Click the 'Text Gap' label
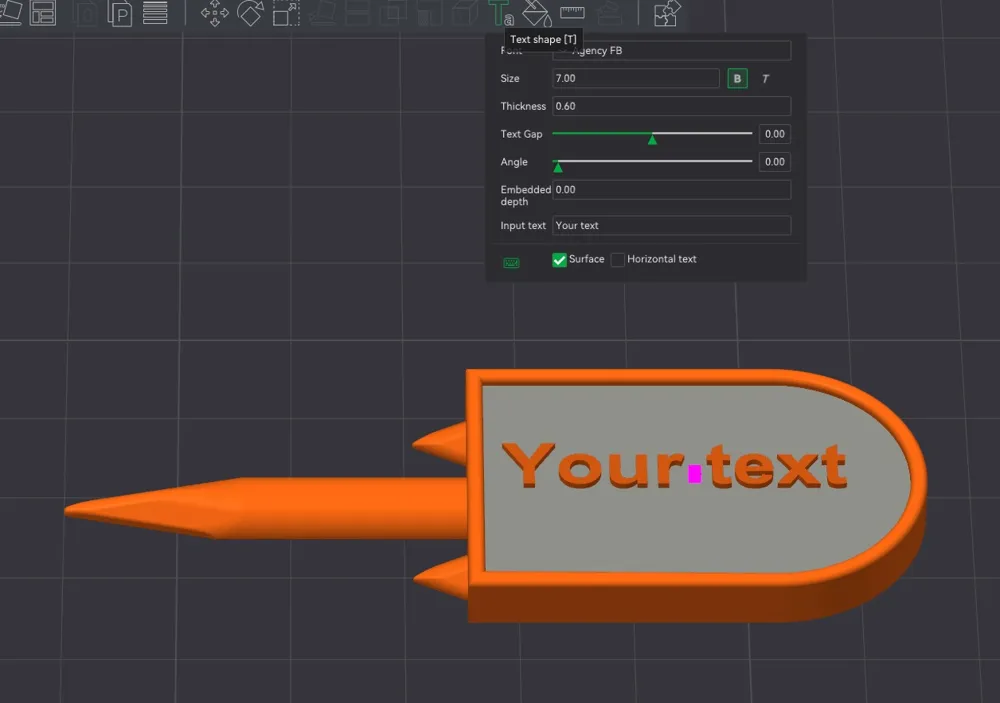 [521, 134]
